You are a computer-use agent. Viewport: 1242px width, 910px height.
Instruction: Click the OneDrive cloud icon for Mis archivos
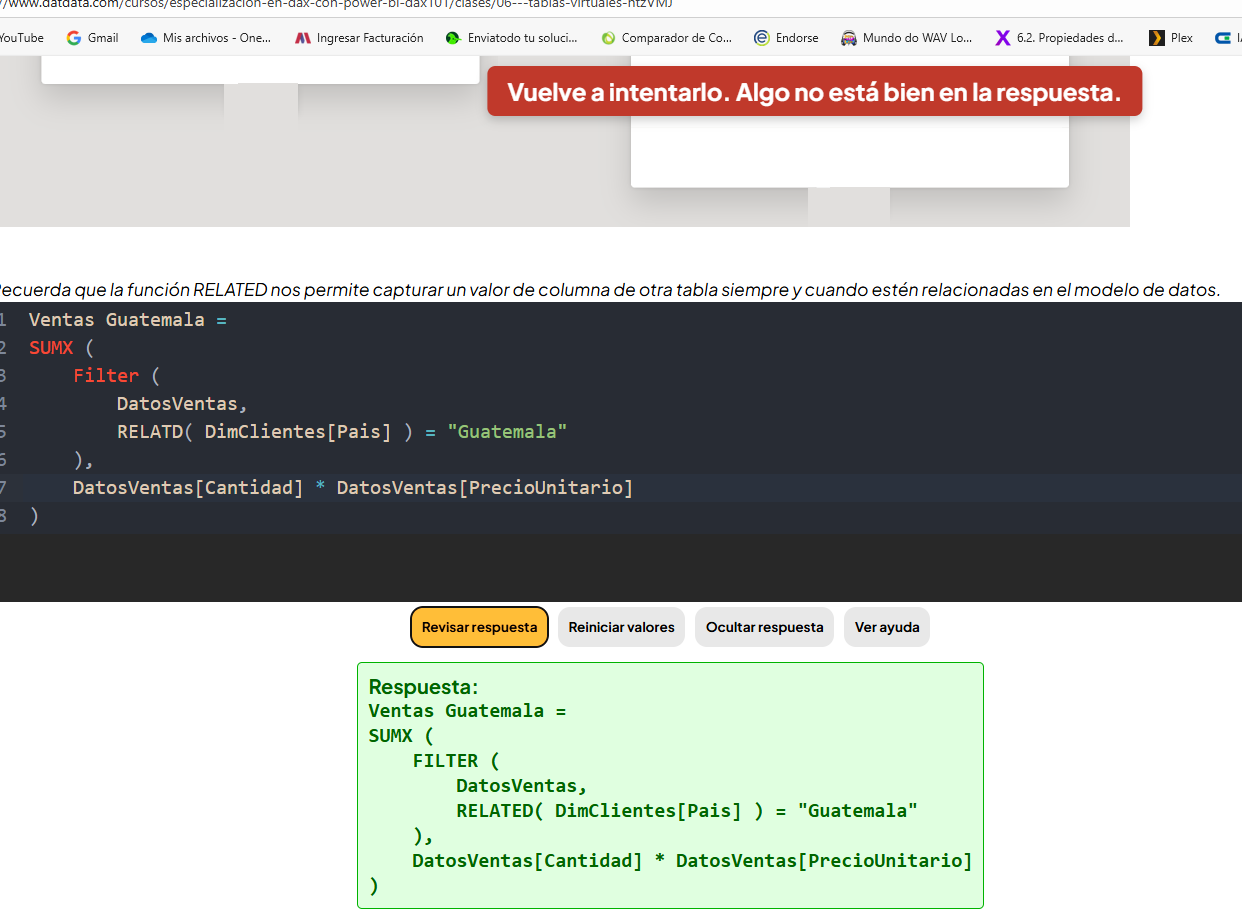tap(149, 38)
